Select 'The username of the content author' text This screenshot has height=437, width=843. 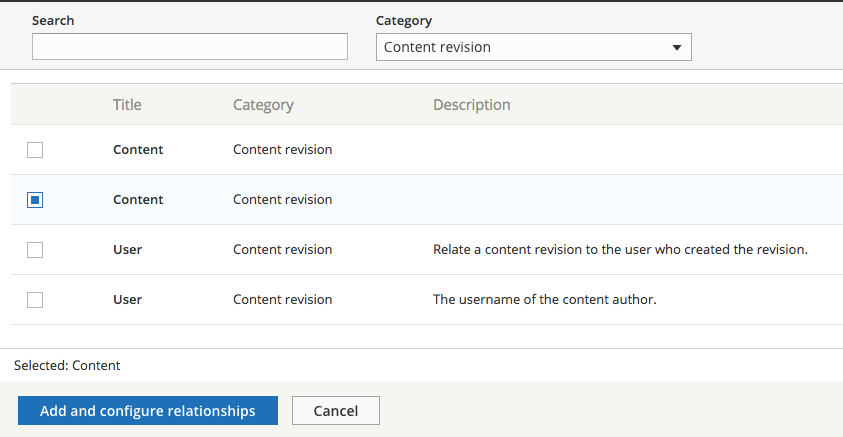click(544, 300)
